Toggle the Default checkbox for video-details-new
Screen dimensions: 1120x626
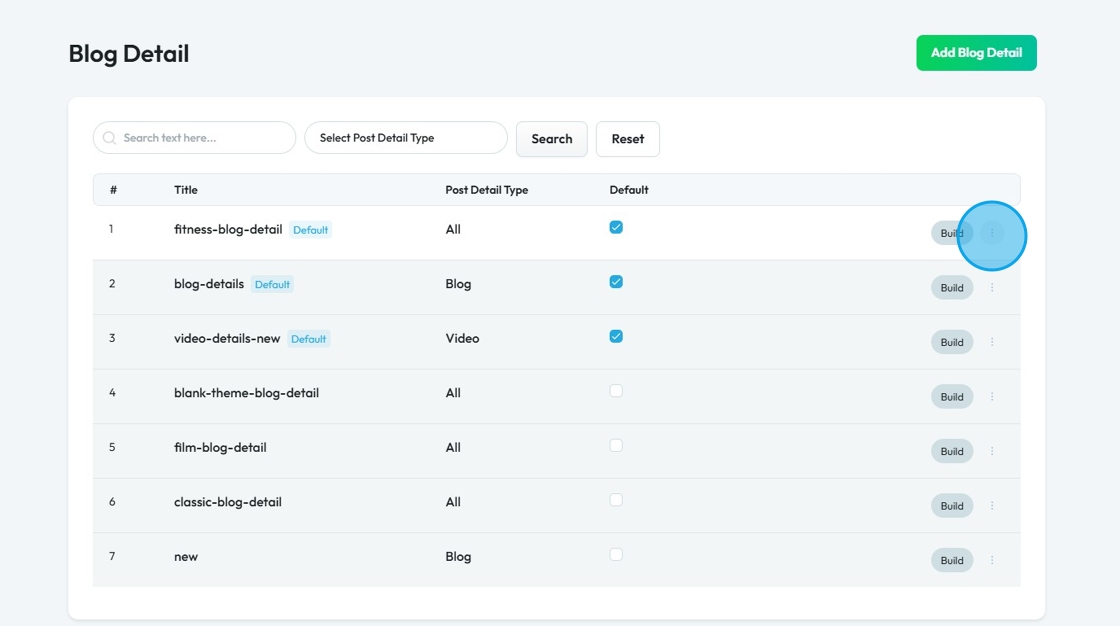616,336
